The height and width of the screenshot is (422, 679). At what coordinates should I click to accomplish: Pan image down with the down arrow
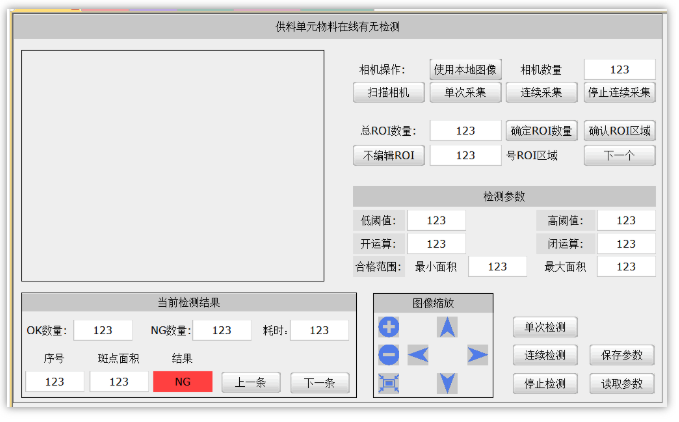click(447, 383)
